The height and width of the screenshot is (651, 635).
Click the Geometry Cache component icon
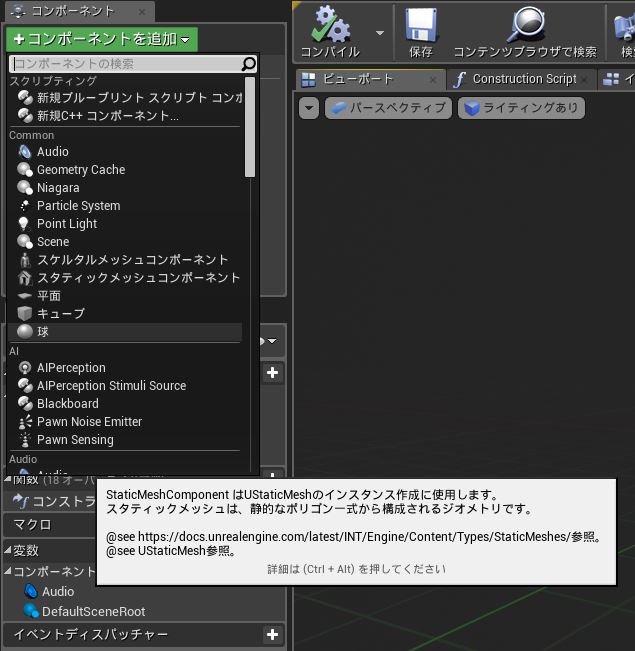pos(25,169)
